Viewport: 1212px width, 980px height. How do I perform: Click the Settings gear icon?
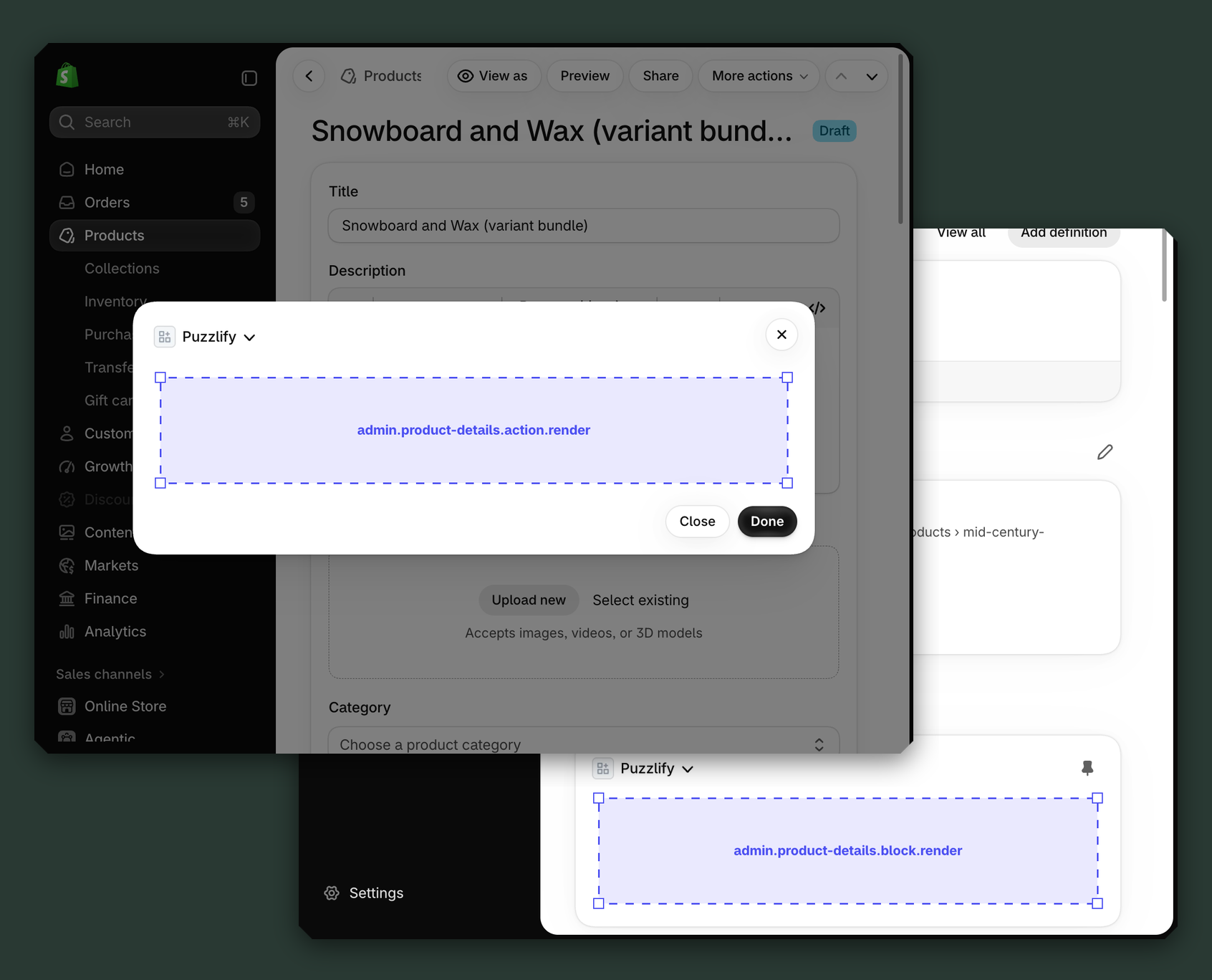[x=332, y=893]
